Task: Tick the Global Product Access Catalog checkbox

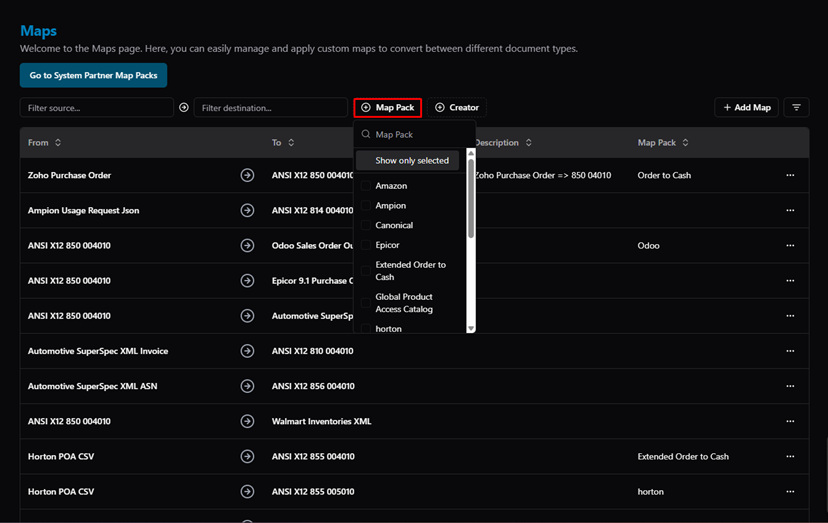Action: (365, 303)
